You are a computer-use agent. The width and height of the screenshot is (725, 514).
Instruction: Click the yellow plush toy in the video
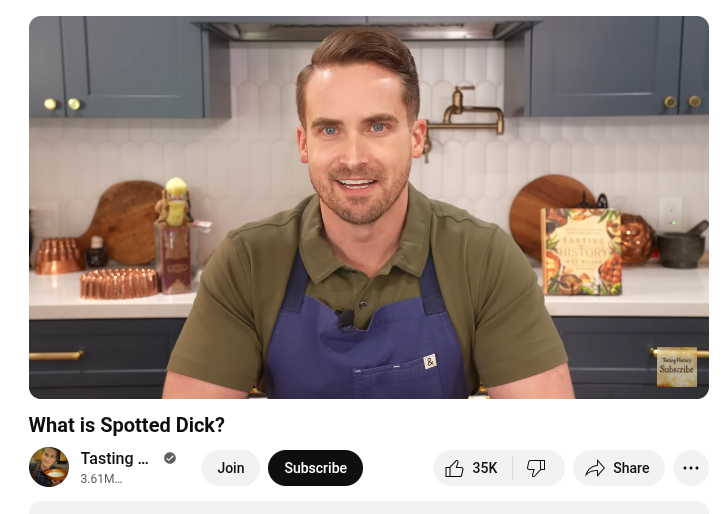(176, 202)
